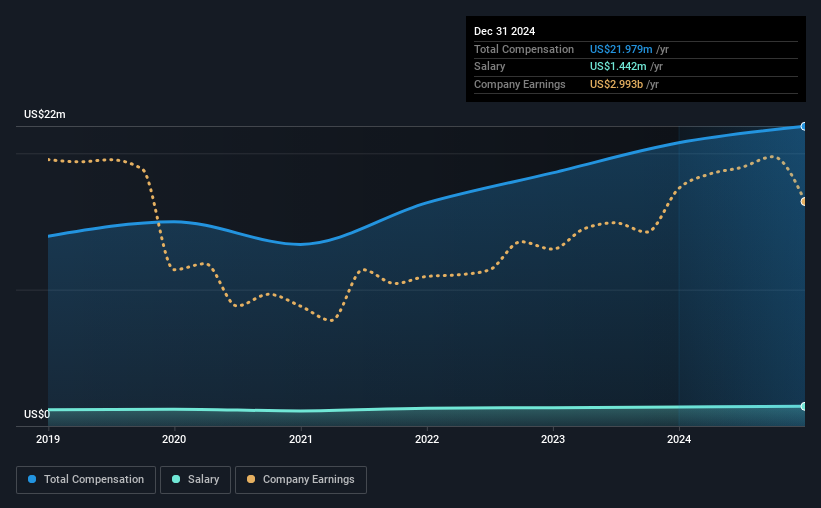Click the US$22m y-axis label
Screen dimensions: 821x508
coord(45,114)
